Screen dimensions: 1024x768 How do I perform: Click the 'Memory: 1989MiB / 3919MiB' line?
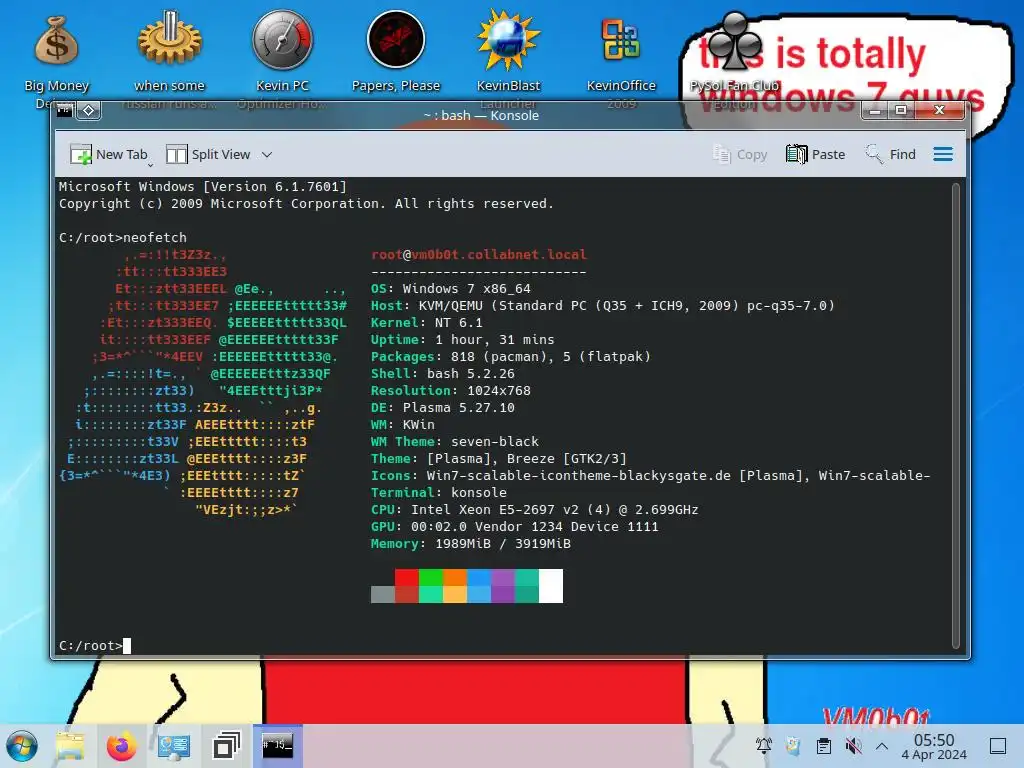[470, 543]
